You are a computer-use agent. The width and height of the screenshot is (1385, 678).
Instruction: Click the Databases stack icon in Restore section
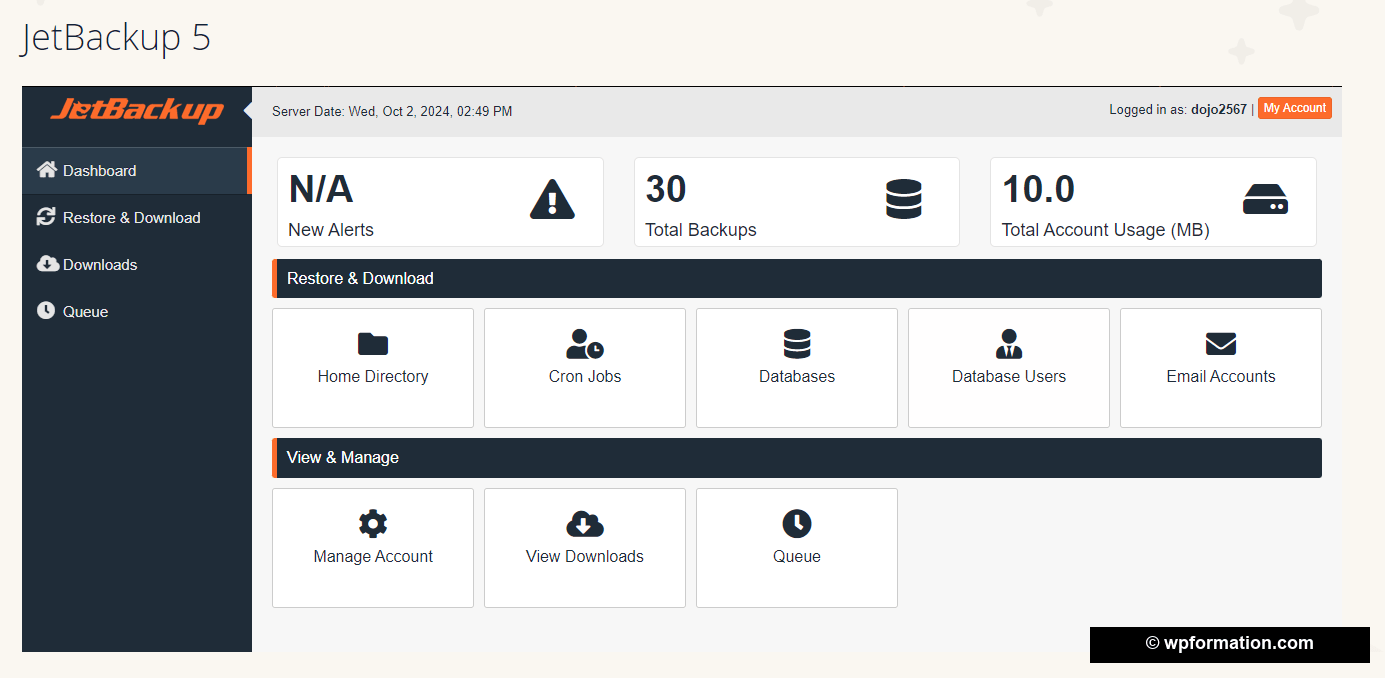(x=797, y=344)
